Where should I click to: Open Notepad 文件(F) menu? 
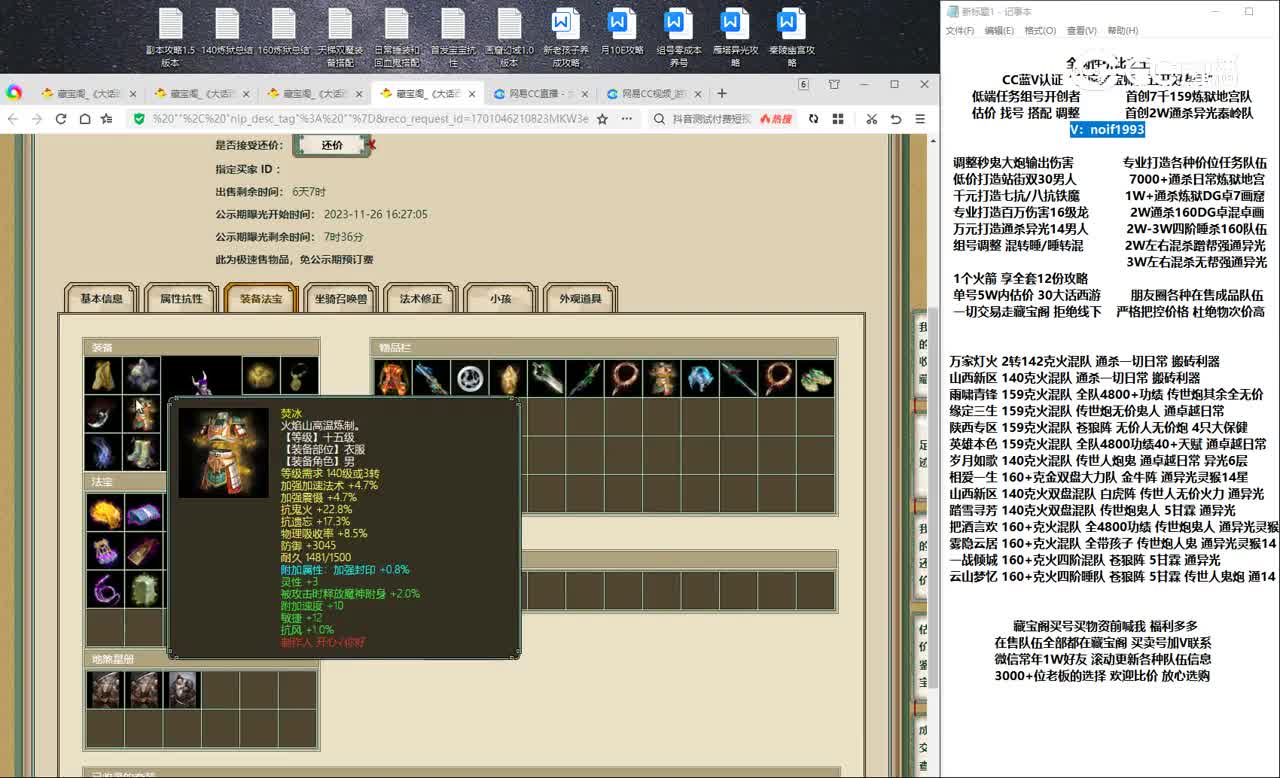(x=960, y=31)
